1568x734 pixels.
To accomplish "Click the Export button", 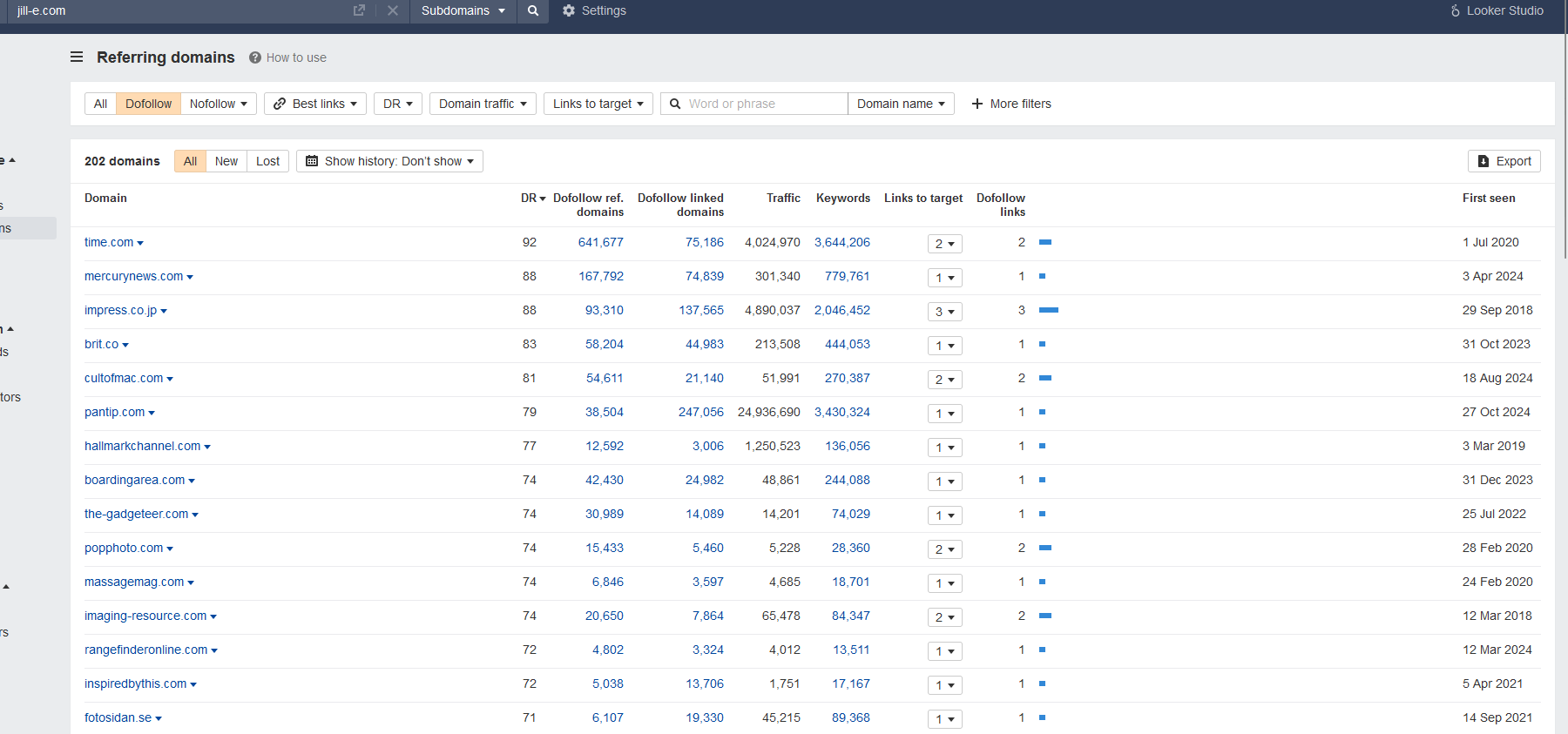I will [1504, 161].
